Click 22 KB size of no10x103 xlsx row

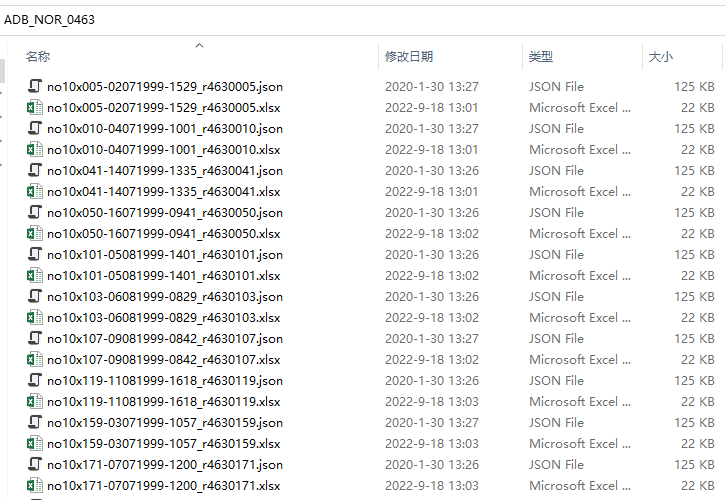point(698,318)
